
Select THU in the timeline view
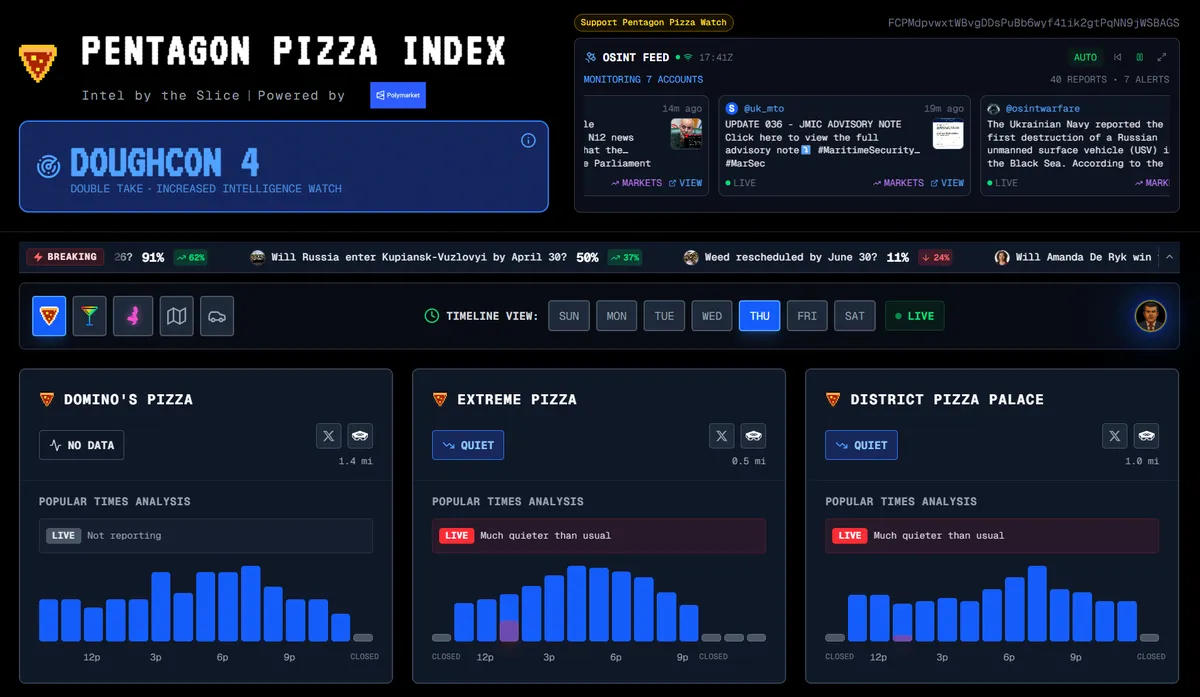click(759, 315)
